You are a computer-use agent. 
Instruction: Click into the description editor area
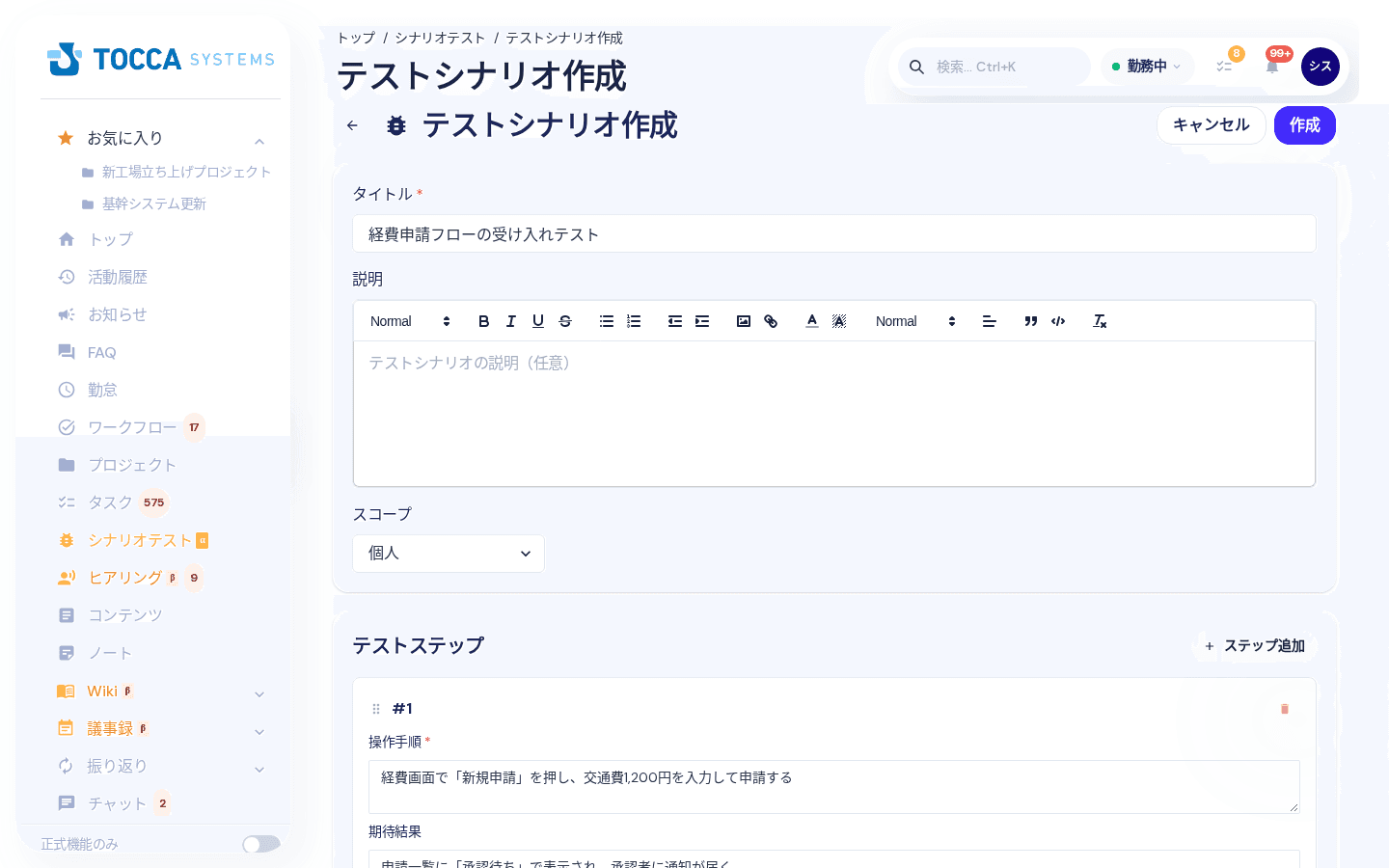[834, 414]
